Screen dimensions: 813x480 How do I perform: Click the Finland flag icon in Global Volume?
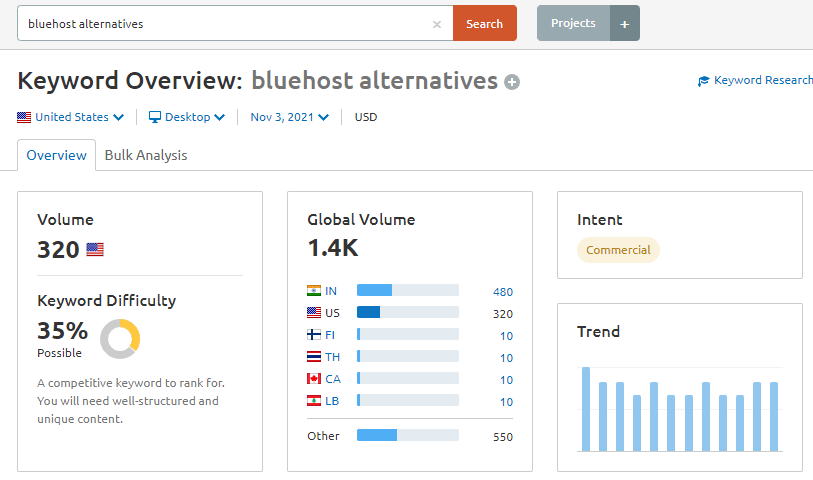(x=314, y=335)
